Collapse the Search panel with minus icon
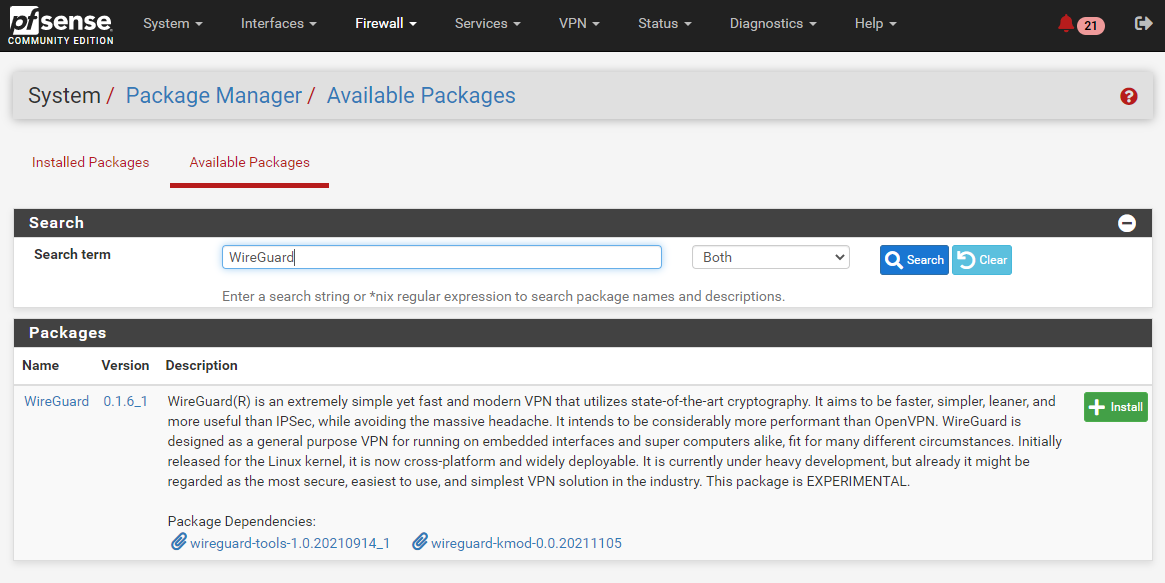This screenshot has height=583, width=1165. [1127, 223]
